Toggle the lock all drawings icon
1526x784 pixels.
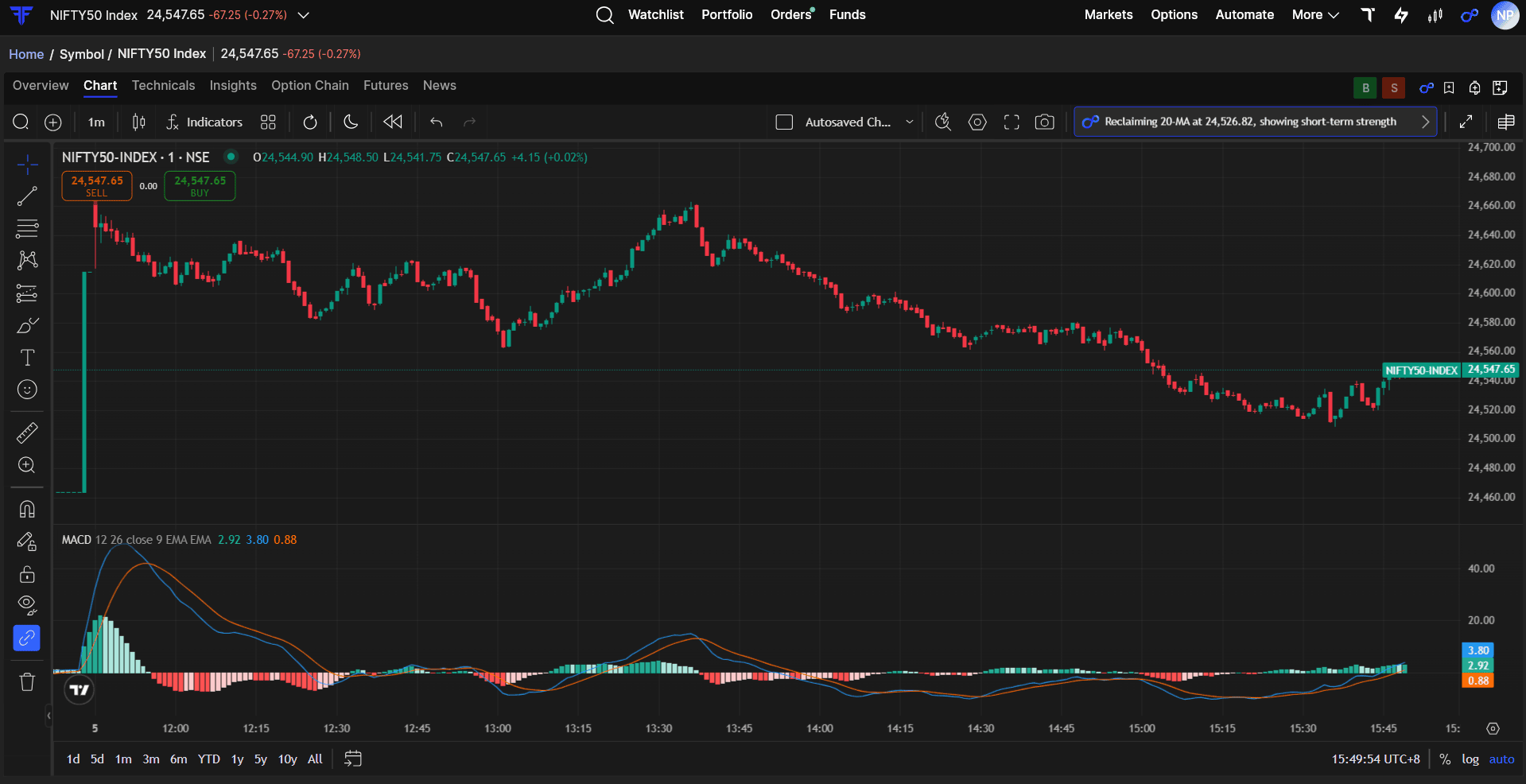point(27,574)
